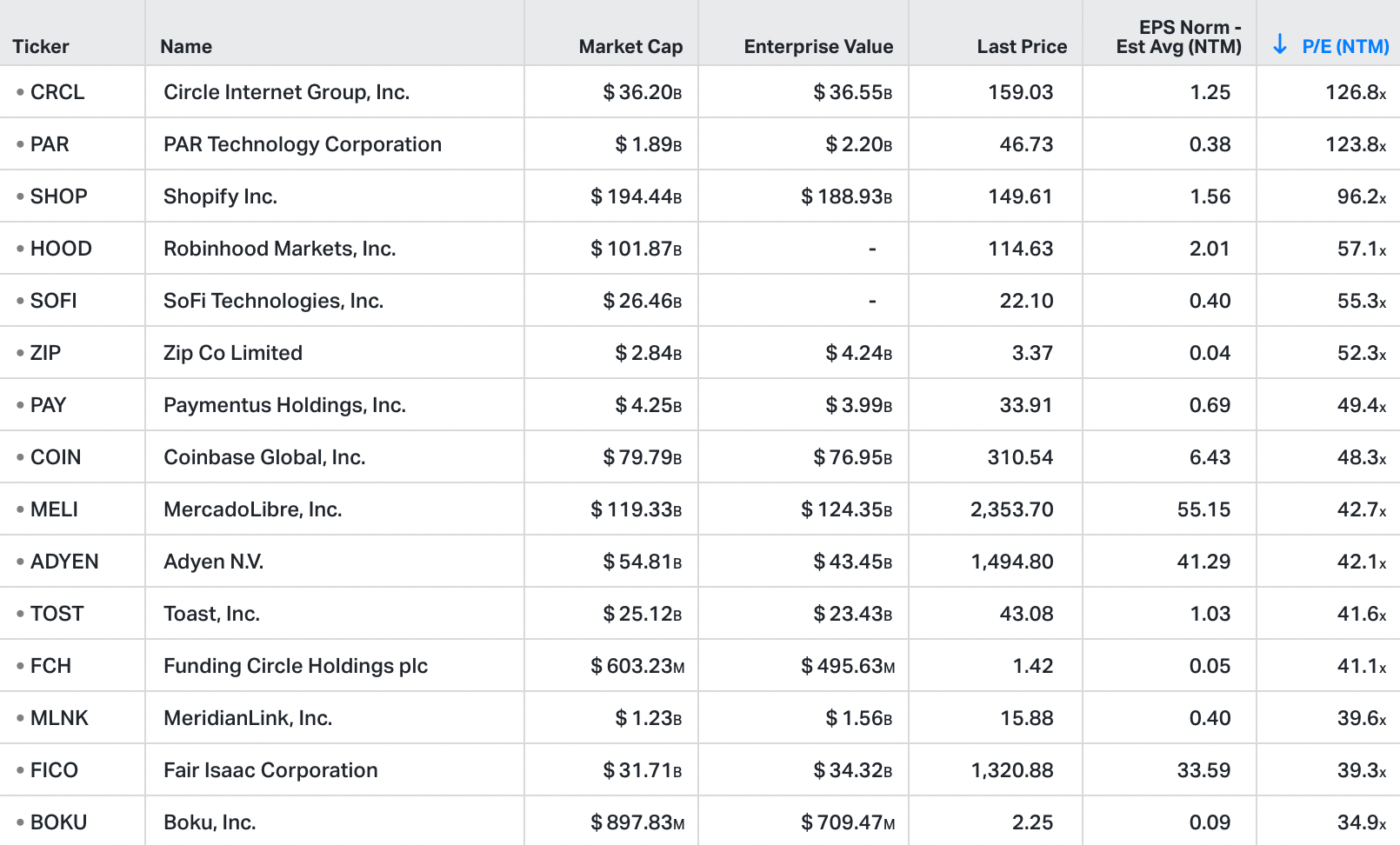1400x845 pixels.
Task: Click the descending sort arrow beside P/E (NTM)
Action: [1279, 45]
